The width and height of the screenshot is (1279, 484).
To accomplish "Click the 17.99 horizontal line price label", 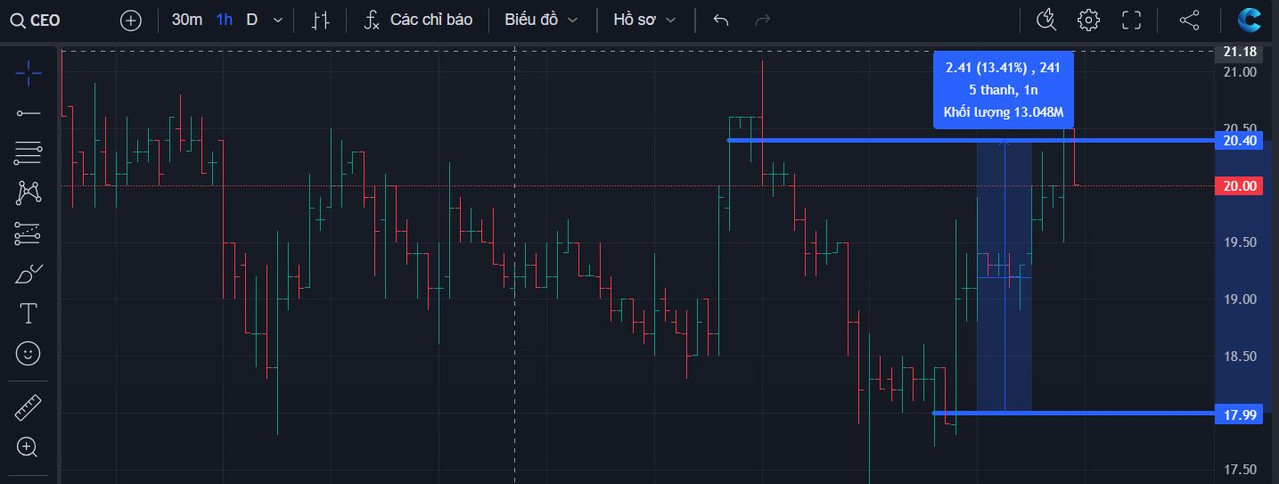I will point(1238,413).
